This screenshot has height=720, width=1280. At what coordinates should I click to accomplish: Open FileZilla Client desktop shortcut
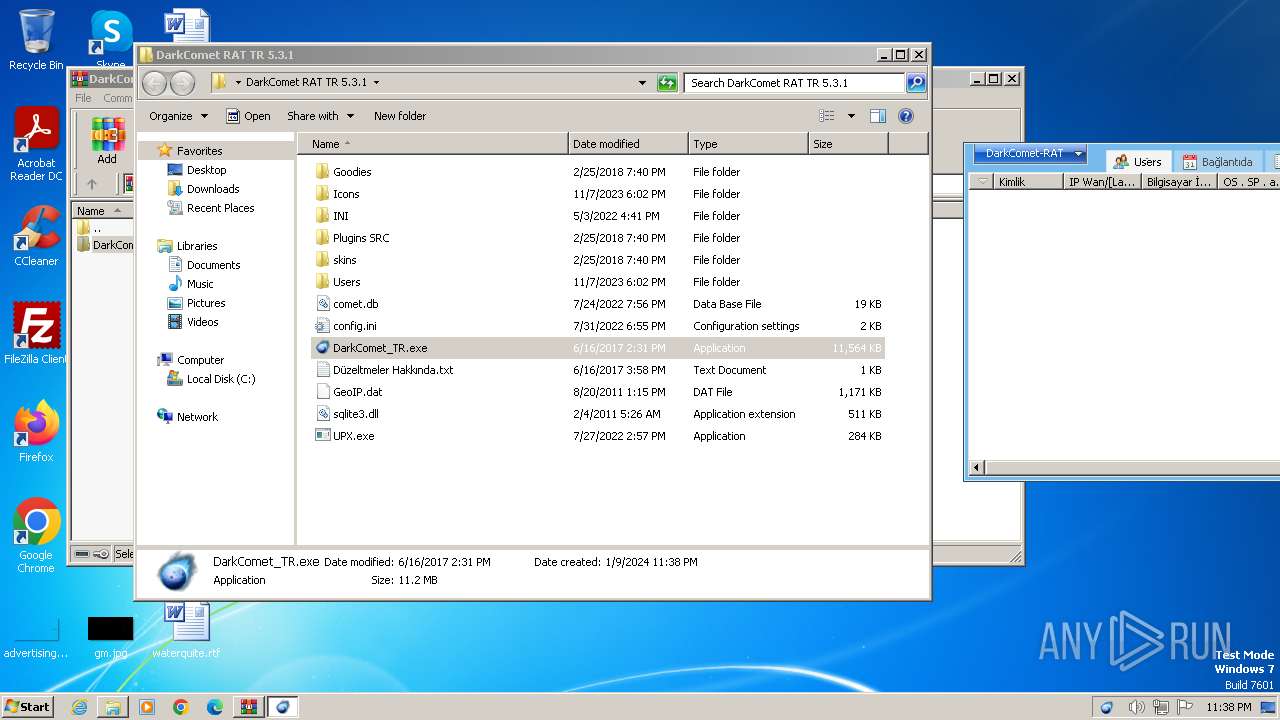click(36, 334)
